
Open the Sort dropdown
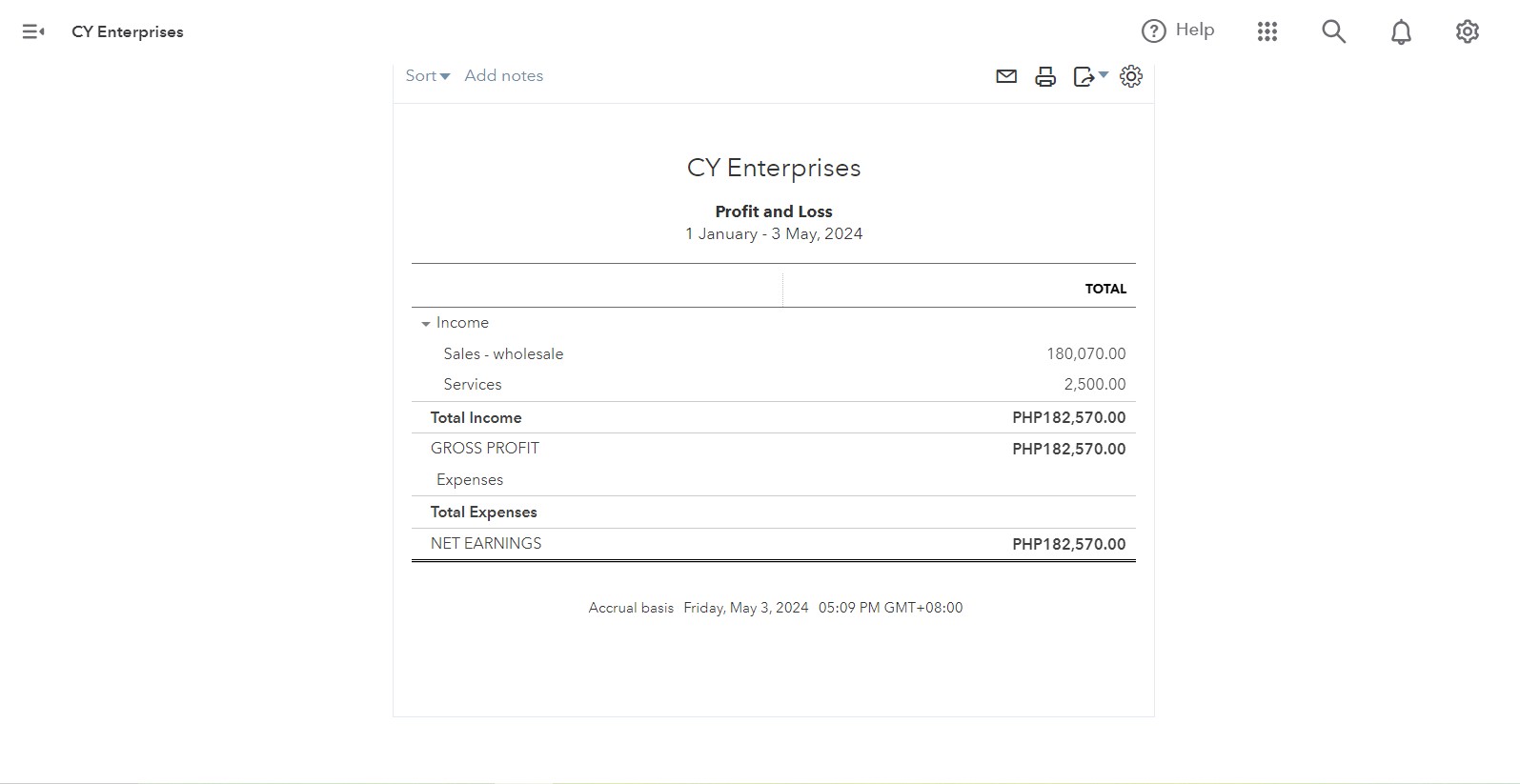click(427, 75)
